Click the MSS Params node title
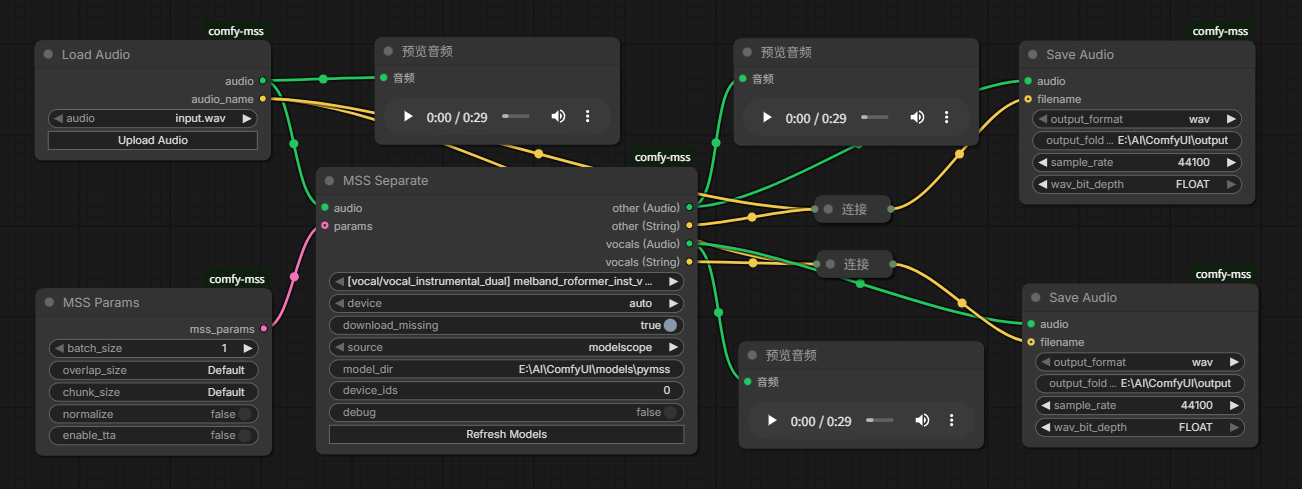The height and width of the screenshot is (489, 1302). coord(101,302)
